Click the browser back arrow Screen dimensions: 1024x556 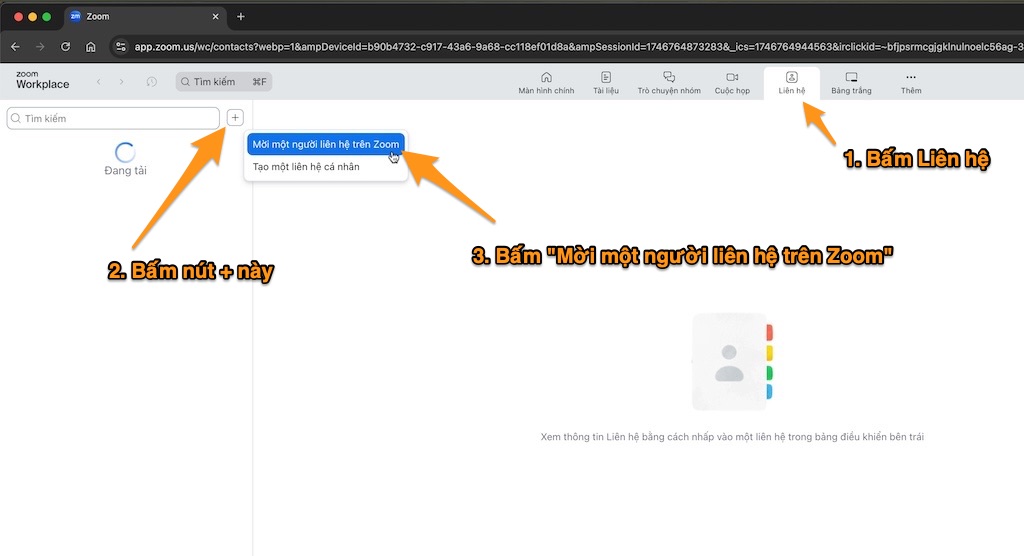click(x=16, y=46)
